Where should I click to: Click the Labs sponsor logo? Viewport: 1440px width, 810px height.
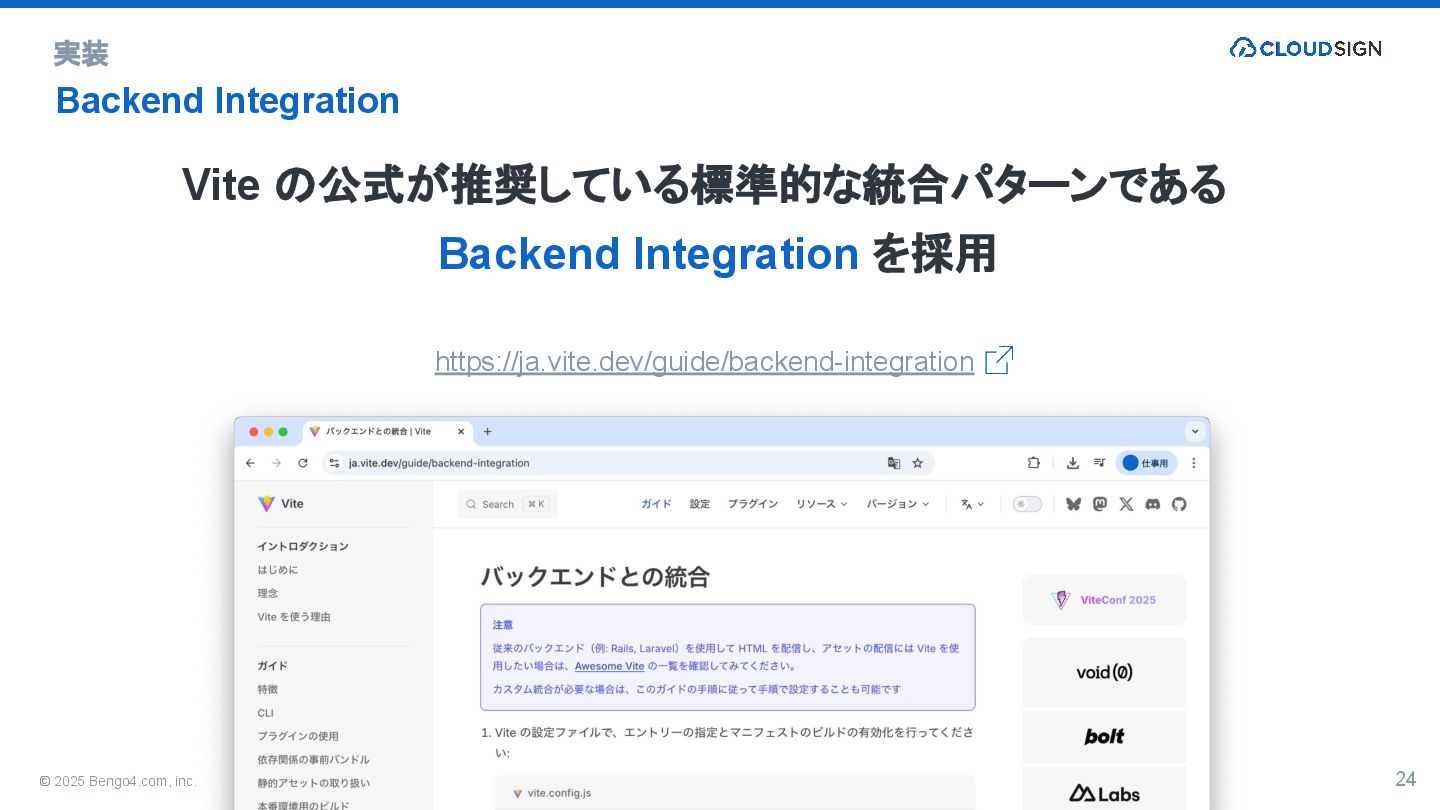click(1104, 792)
